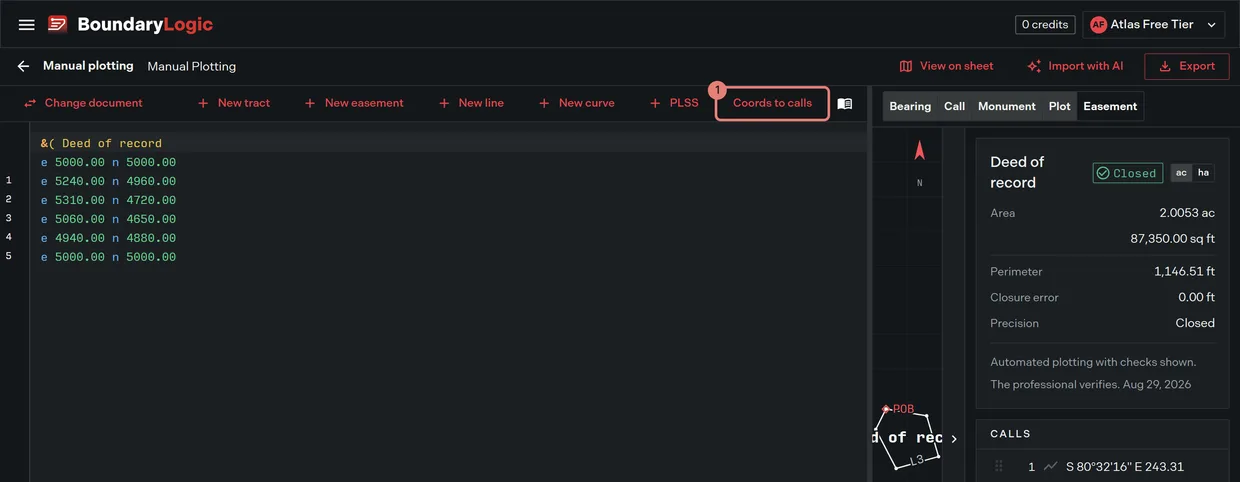Click line number 5 in the gutter
Viewport: 1240px width, 482px height.
9,256
